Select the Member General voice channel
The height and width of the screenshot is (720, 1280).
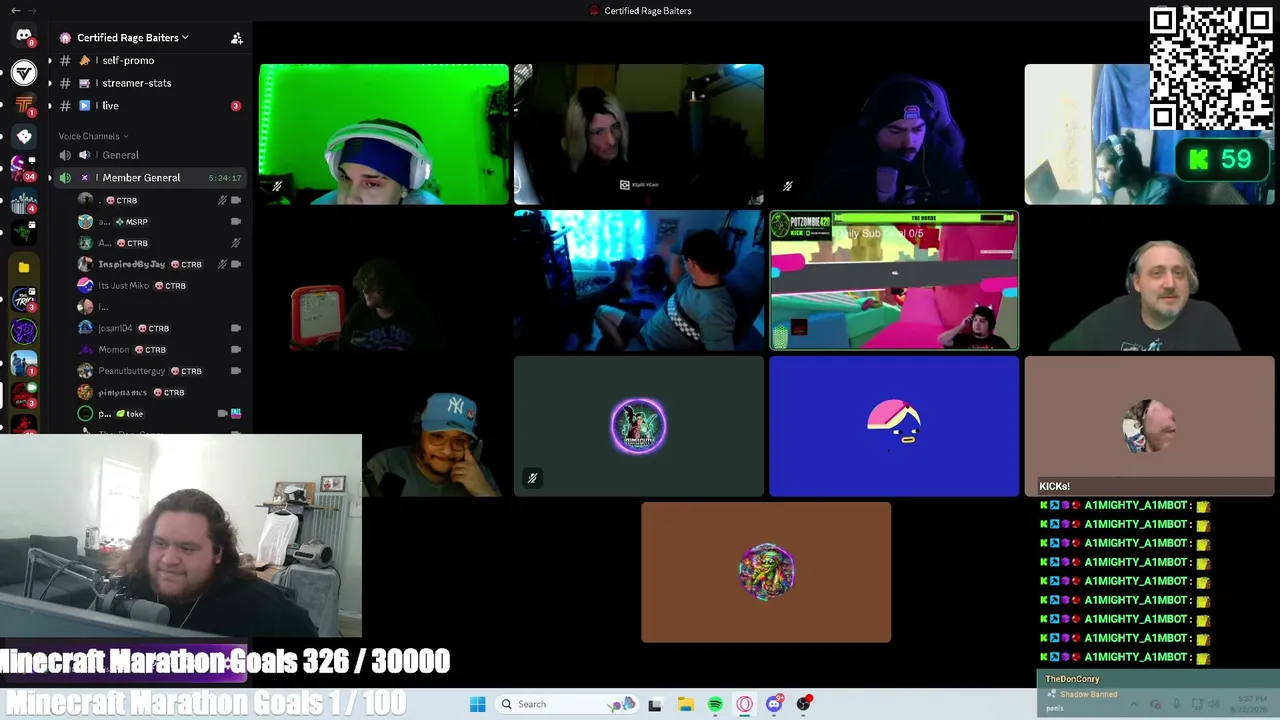click(x=150, y=178)
